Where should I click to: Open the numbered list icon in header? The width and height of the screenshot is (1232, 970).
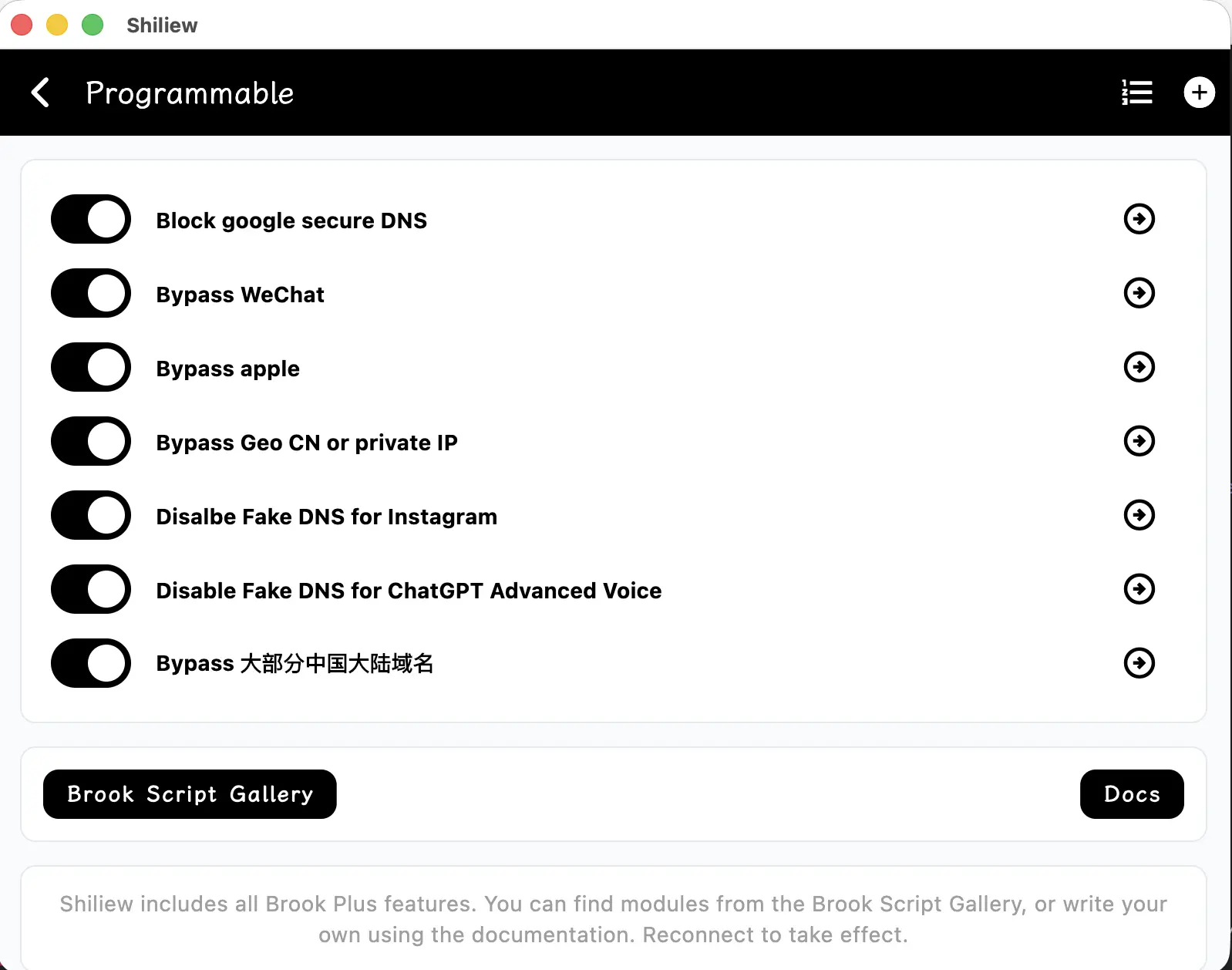(x=1136, y=93)
